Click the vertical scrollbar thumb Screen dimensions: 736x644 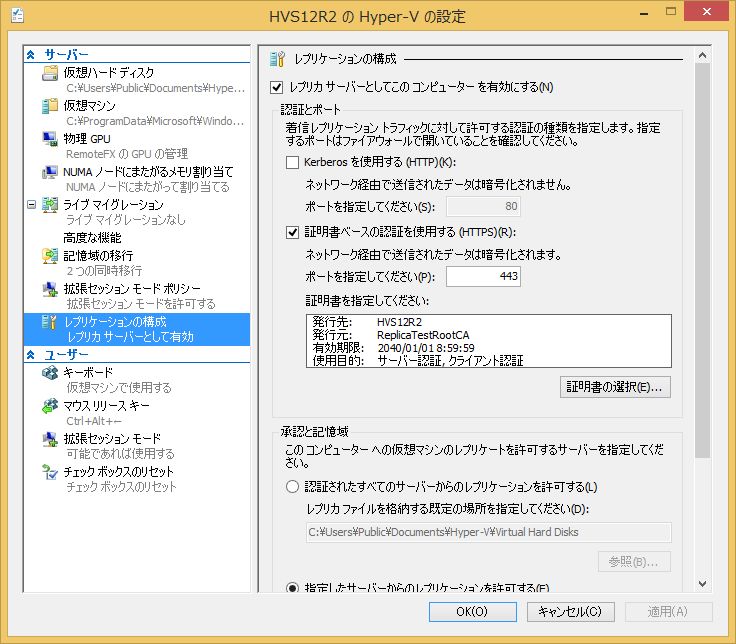[x=702, y=261]
